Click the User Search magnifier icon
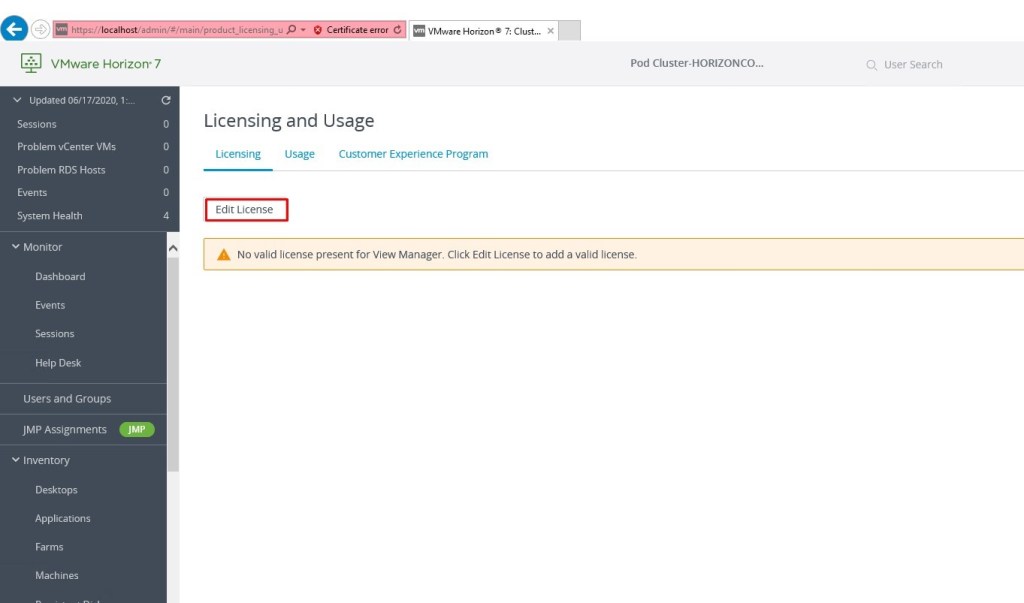This screenshot has height=603, width=1024. [872, 65]
